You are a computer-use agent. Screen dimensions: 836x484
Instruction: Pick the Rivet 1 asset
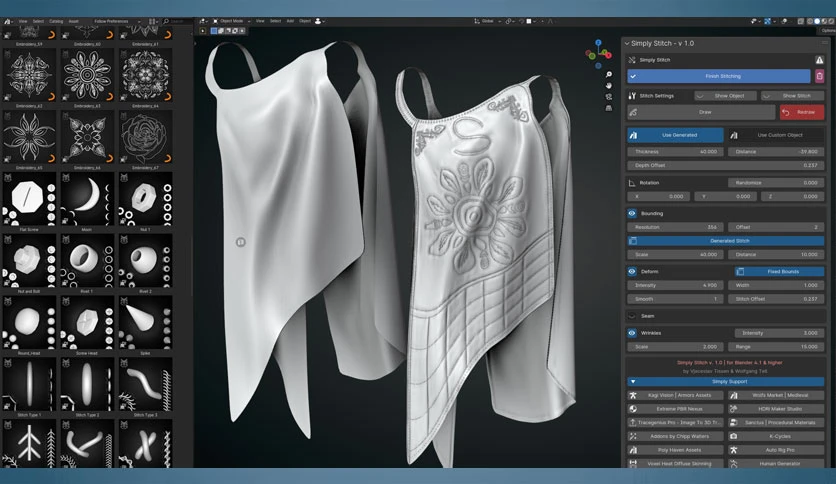[x=87, y=261]
